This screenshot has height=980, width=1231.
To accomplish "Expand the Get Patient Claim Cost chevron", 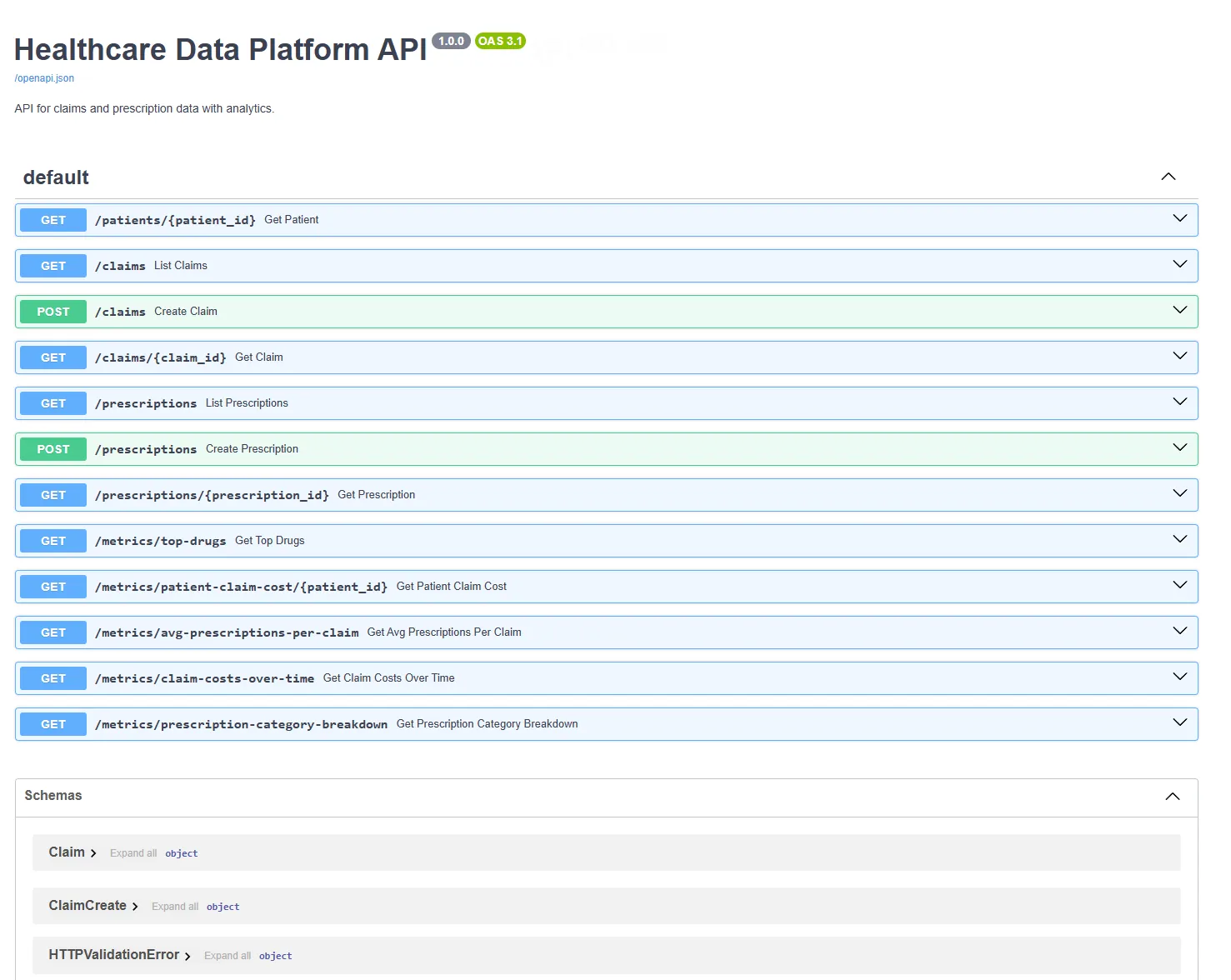I will [1179, 586].
